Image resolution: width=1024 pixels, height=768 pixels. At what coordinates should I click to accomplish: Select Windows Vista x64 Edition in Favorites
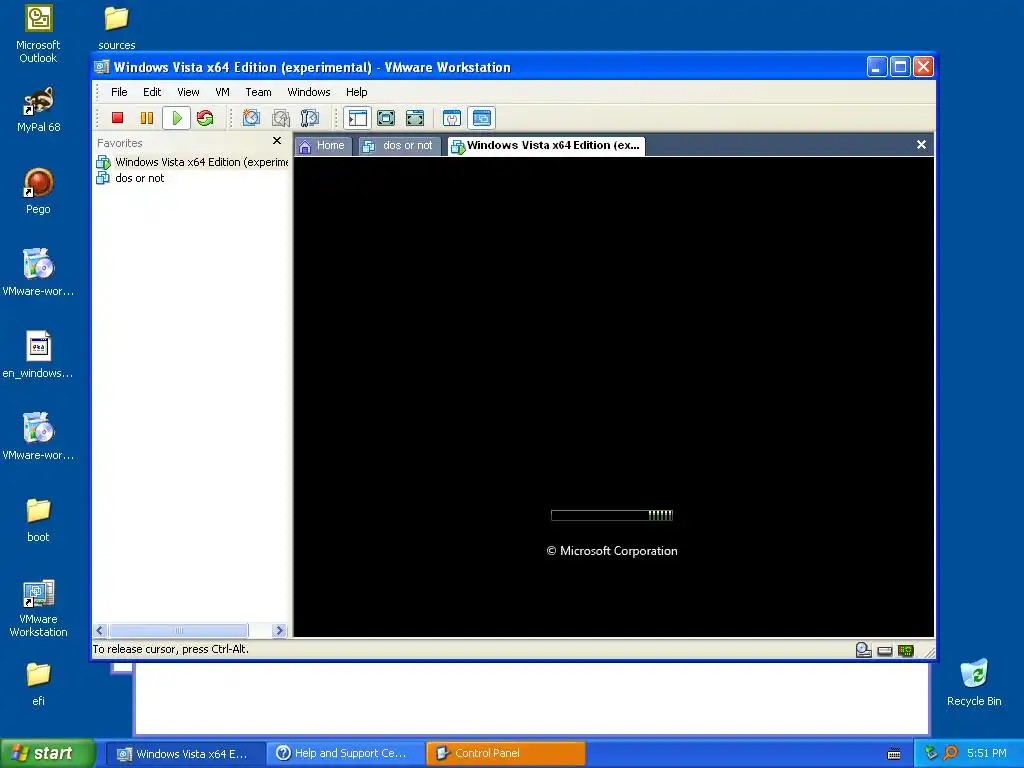coord(192,162)
